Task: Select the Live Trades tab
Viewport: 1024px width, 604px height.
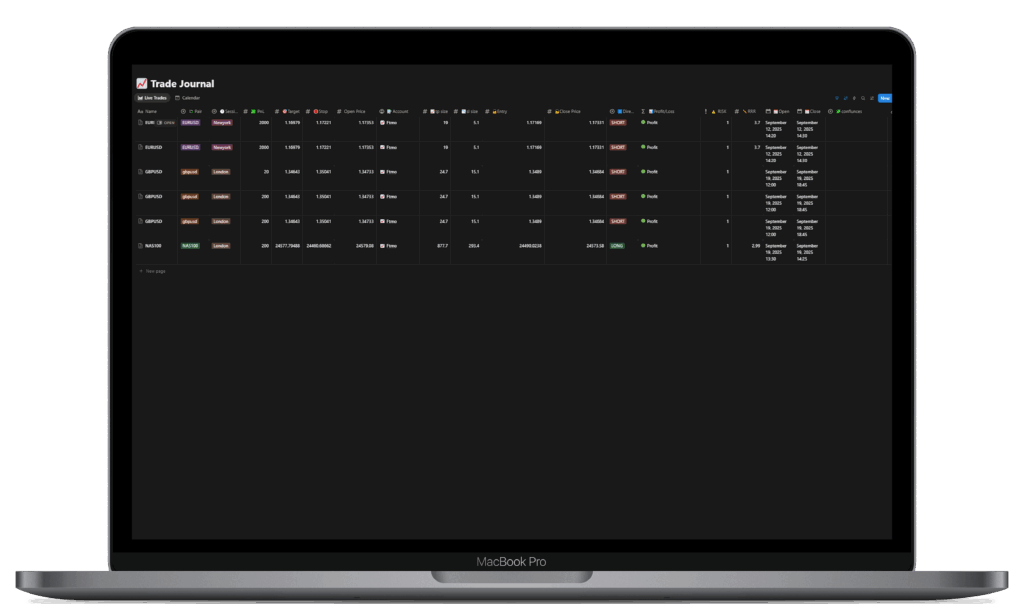Action: (x=152, y=98)
